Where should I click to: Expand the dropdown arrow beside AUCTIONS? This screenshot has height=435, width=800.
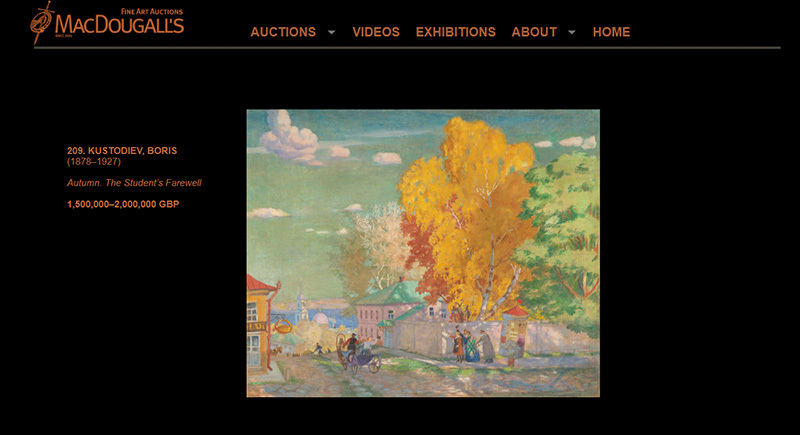click(x=332, y=32)
